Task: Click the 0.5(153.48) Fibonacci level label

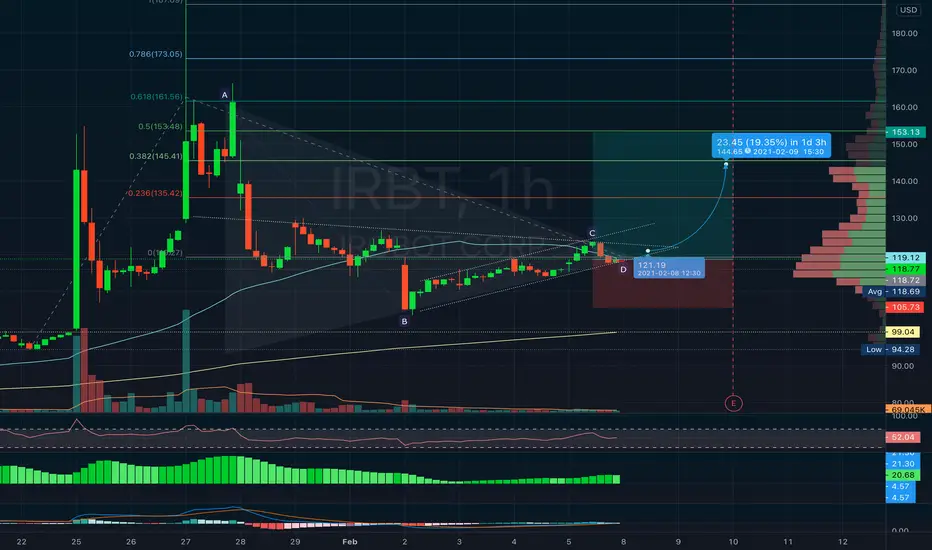Action: (160, 126)
